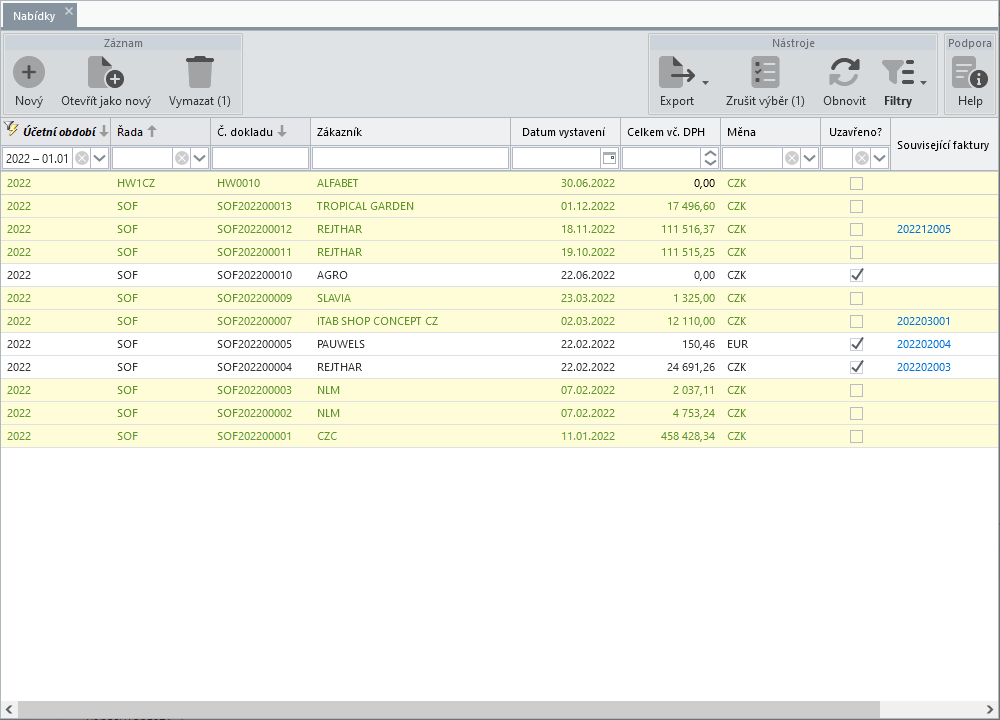Click the Zákazník column header
Screen dimensions: 1000x720
(411, 132)
